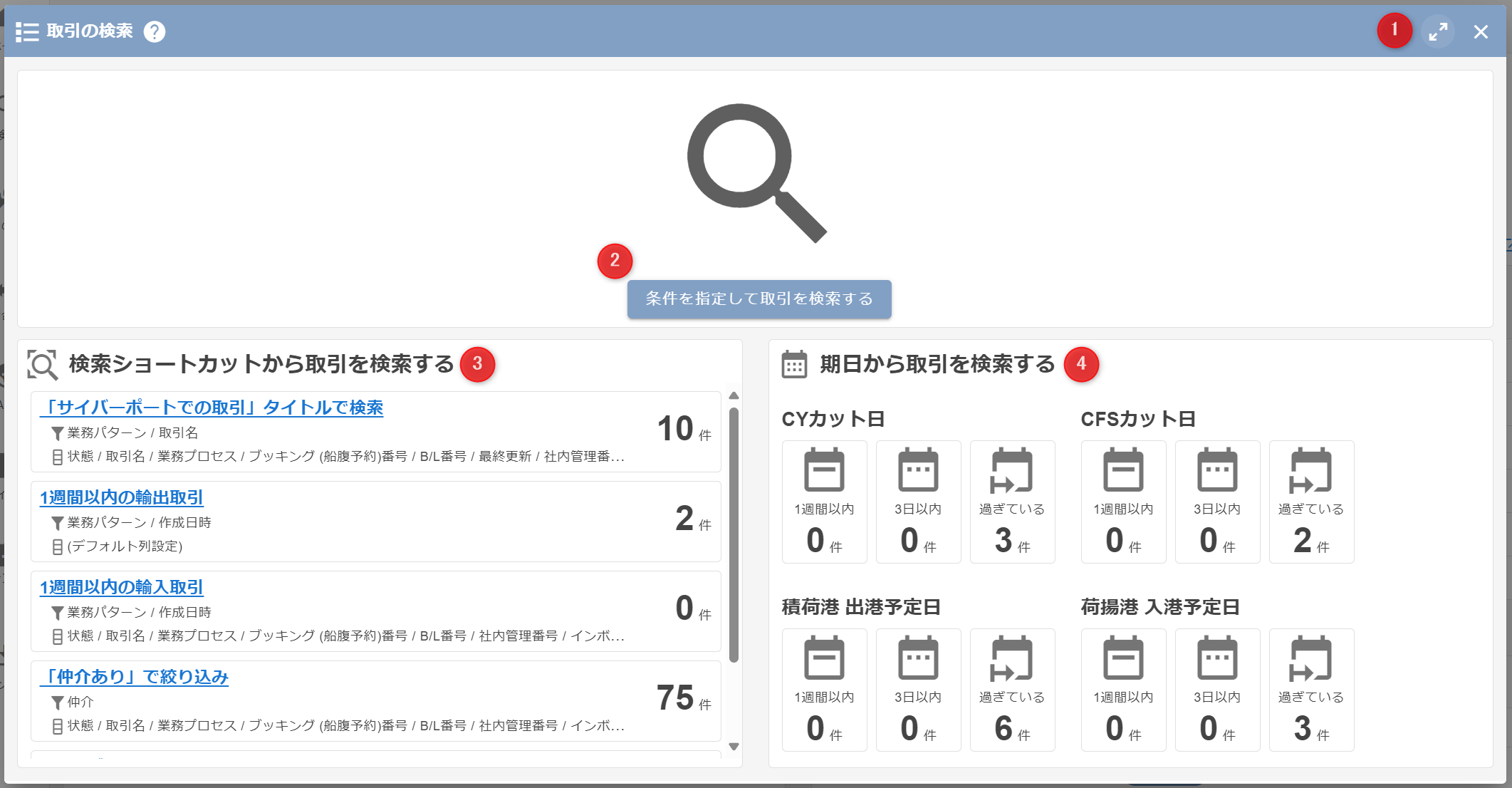The height and width of the screenshot is (788, 1512).
Task: Click scrollbar down arrow in shortcut list
Action: (x=734, y=747)
